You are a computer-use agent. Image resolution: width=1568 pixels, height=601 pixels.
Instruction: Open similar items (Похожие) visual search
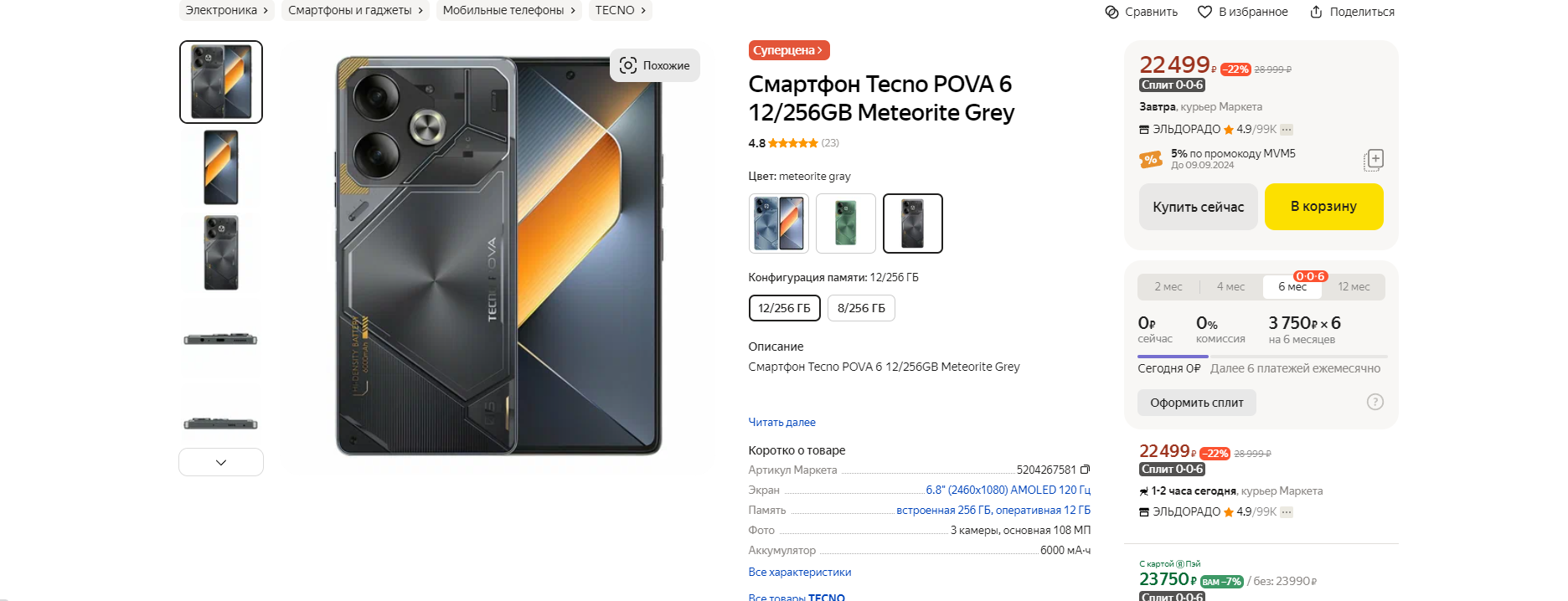[x=654, y=65]
